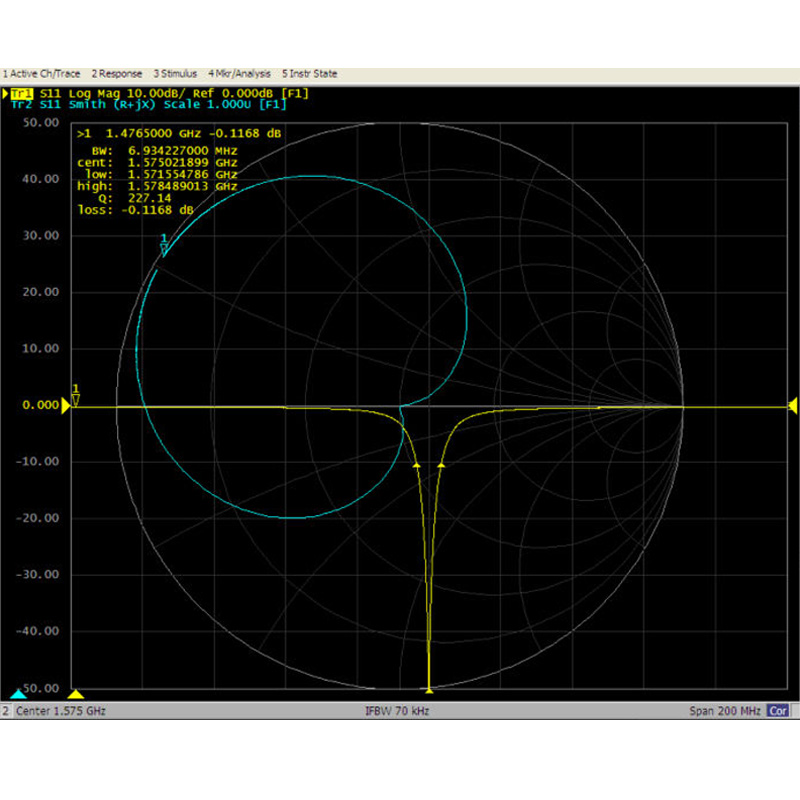Click marker 1 on cyan Smith trace
The image size is (800, 800).
click(164, 246)
